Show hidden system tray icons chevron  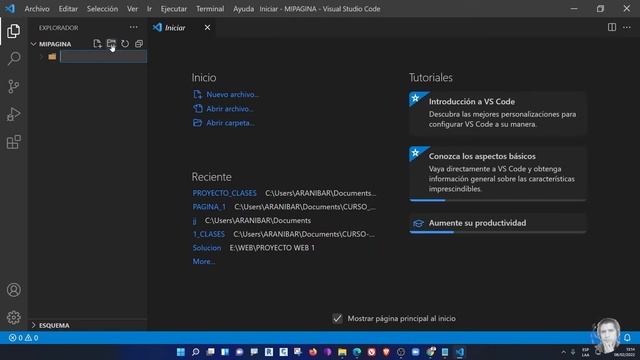(563, 352)
